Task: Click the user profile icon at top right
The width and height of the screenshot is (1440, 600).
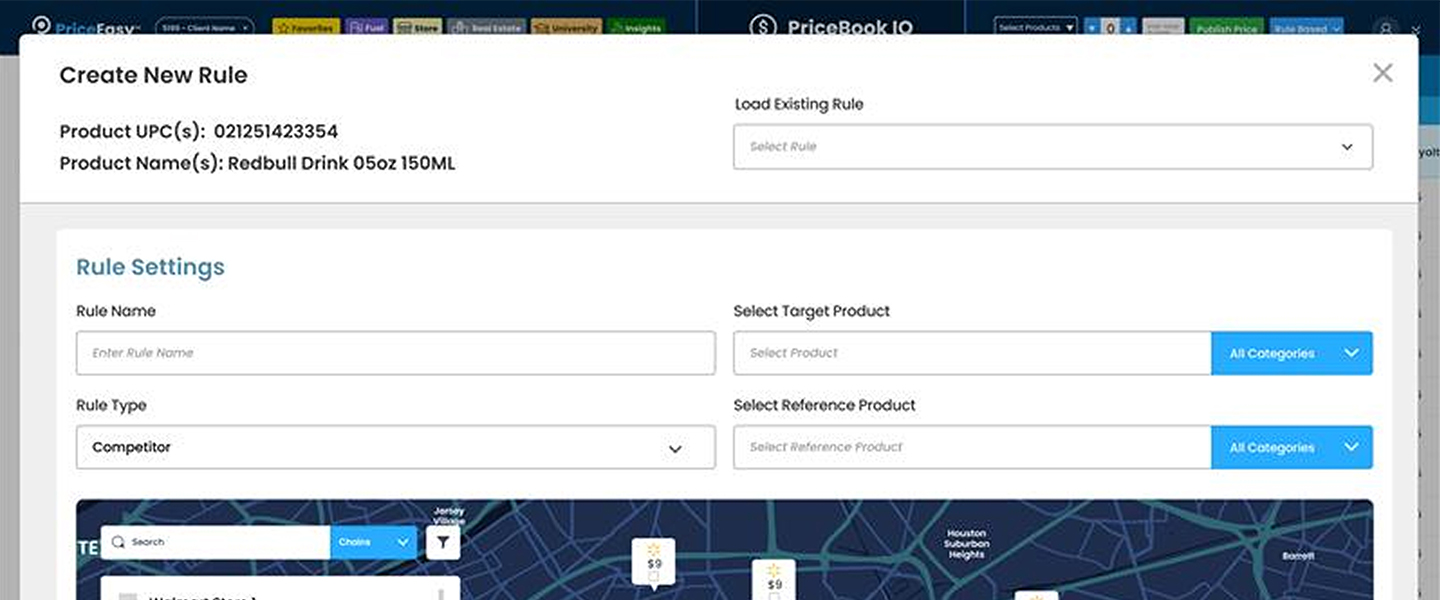Action: coord(1387,27)
